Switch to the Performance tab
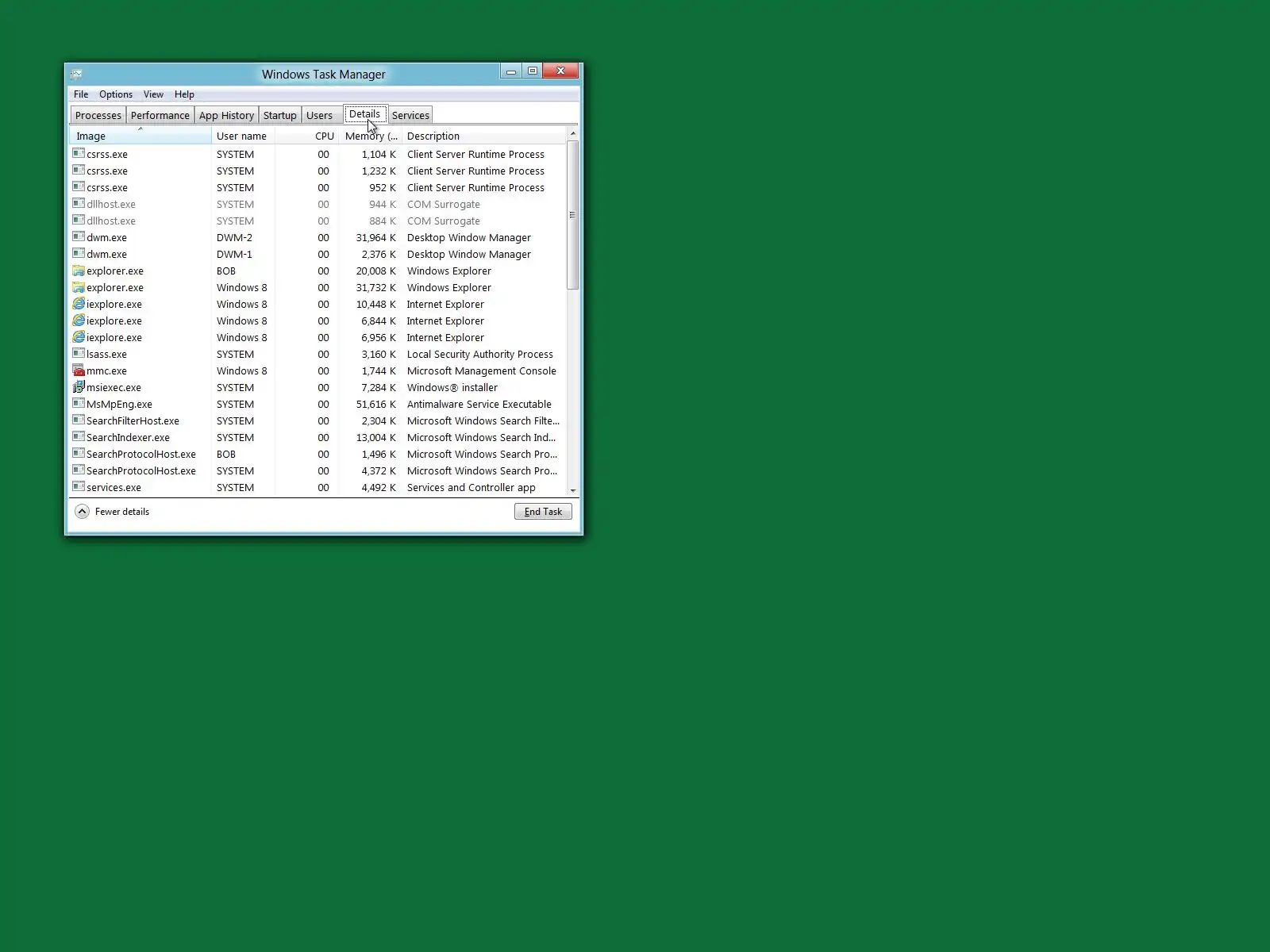 [x=160, y=115]
